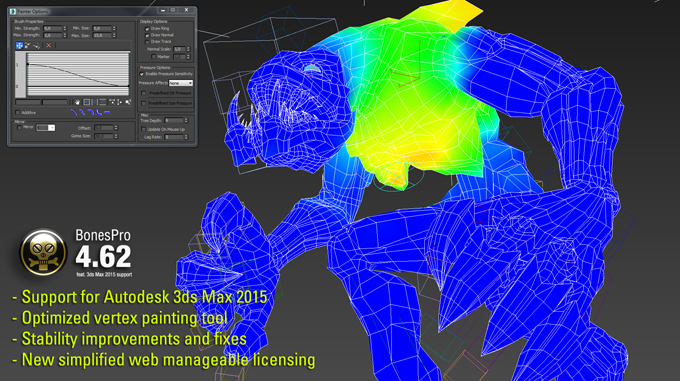Click the Max. Size spinner arrows
This screenshot has width=680, height=381.
tap(114, 35)
